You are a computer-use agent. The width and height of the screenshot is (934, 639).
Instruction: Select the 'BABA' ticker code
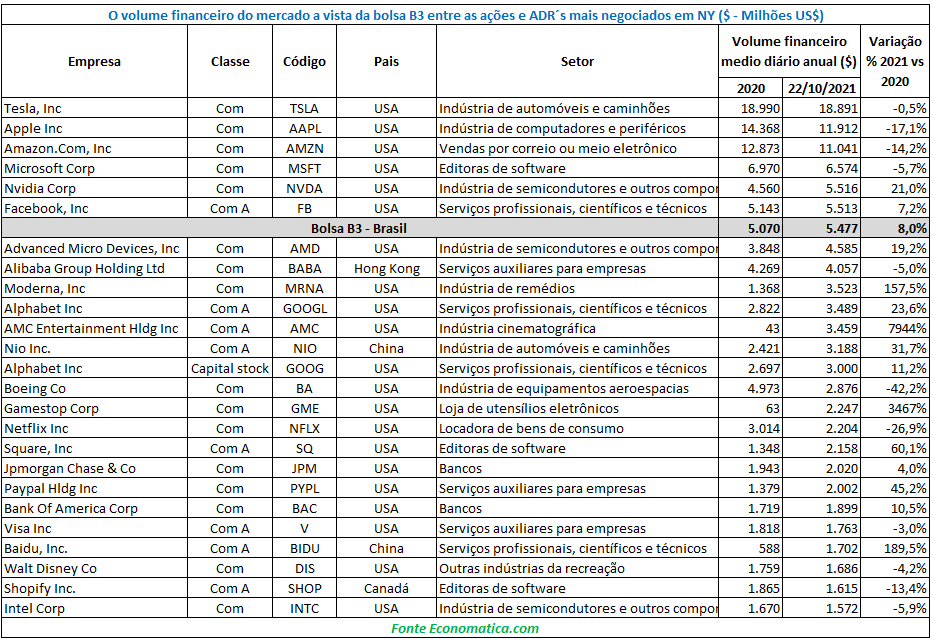point(304,269)
